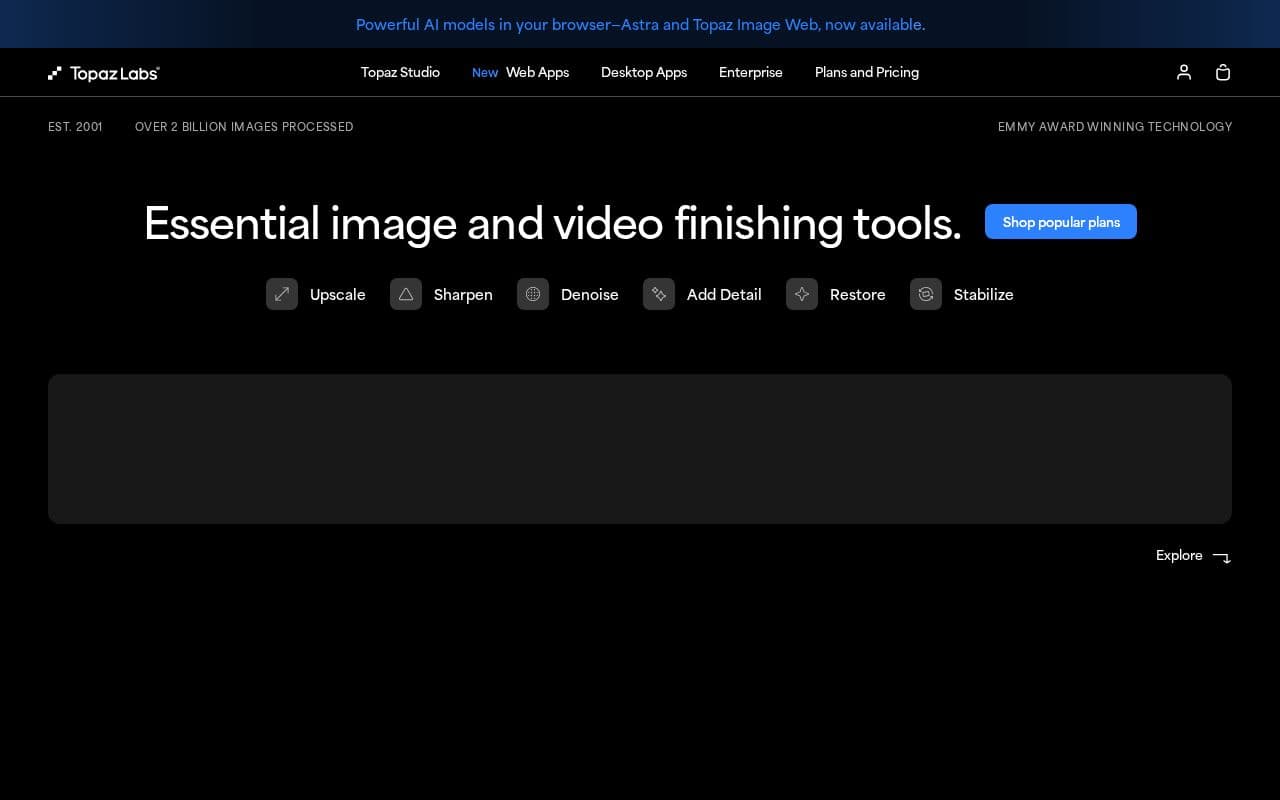The height and width of the screenshot is (800, 1280).
Task: Click the gray preview media panel
Action: pos(640,449)
